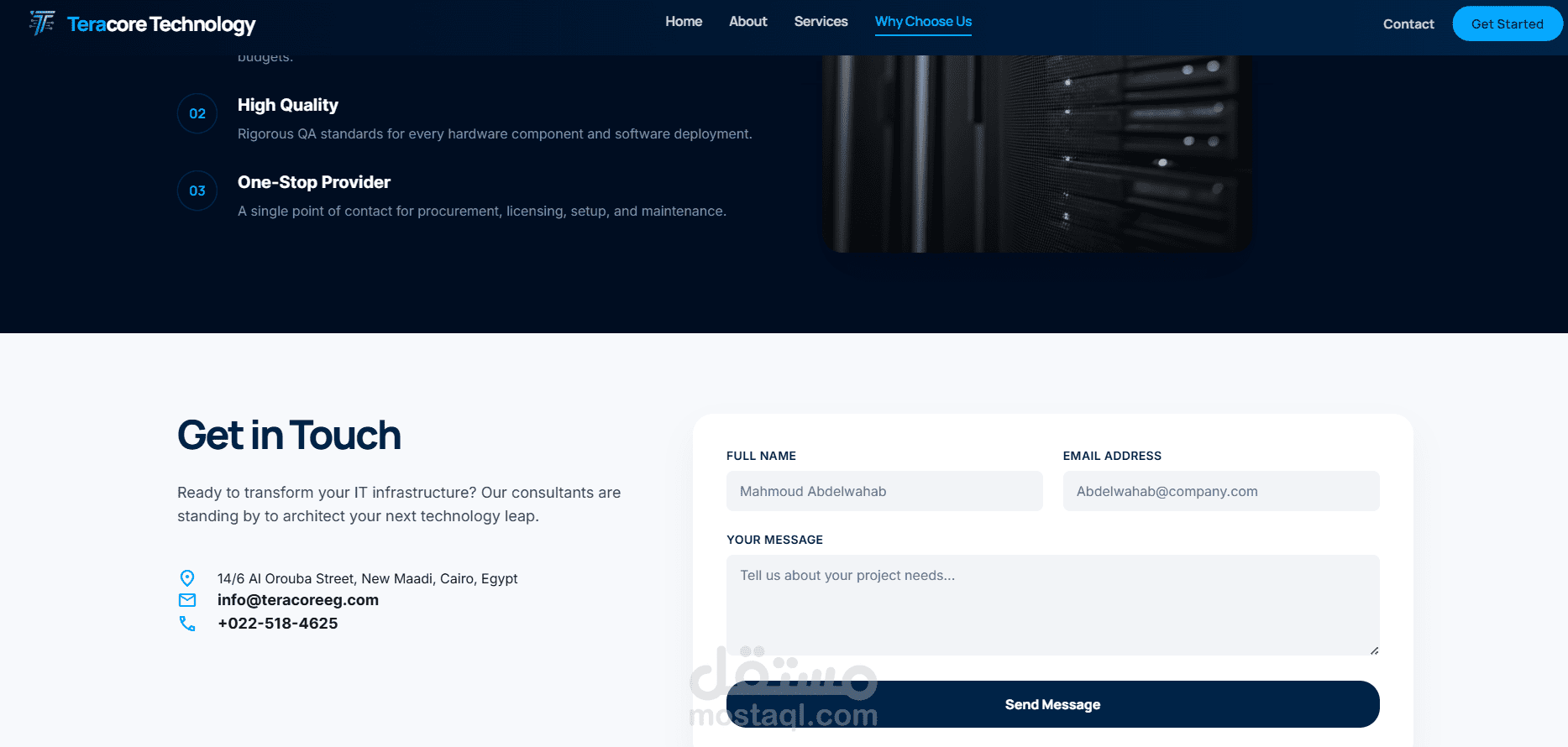The image size is (1568, 747).
Task: Click the Teracore Technology brand name
Action: click(x=161, y=24)
